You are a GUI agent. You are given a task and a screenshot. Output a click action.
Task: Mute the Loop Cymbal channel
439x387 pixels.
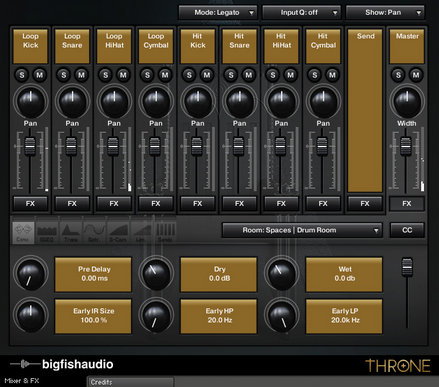tap(165, 75)
